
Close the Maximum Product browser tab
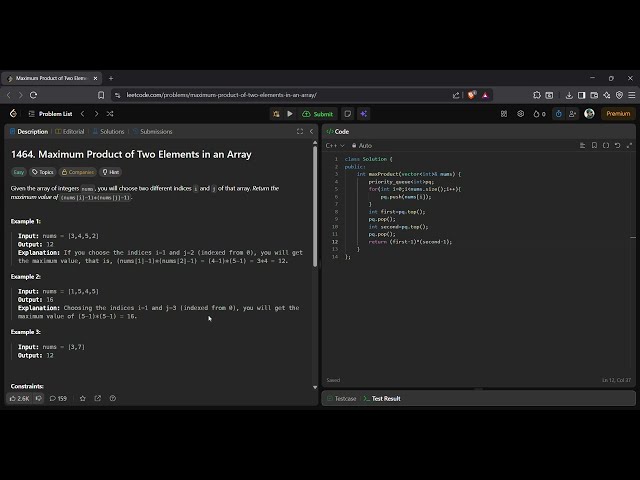coord(96,78)
